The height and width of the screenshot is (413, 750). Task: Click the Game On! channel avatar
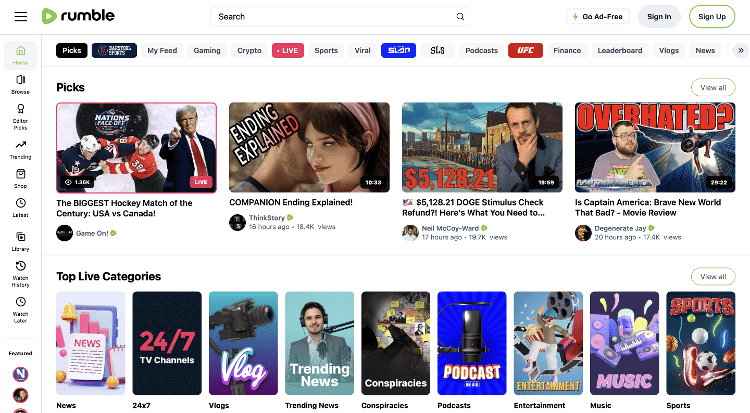(x=65, y=233)
